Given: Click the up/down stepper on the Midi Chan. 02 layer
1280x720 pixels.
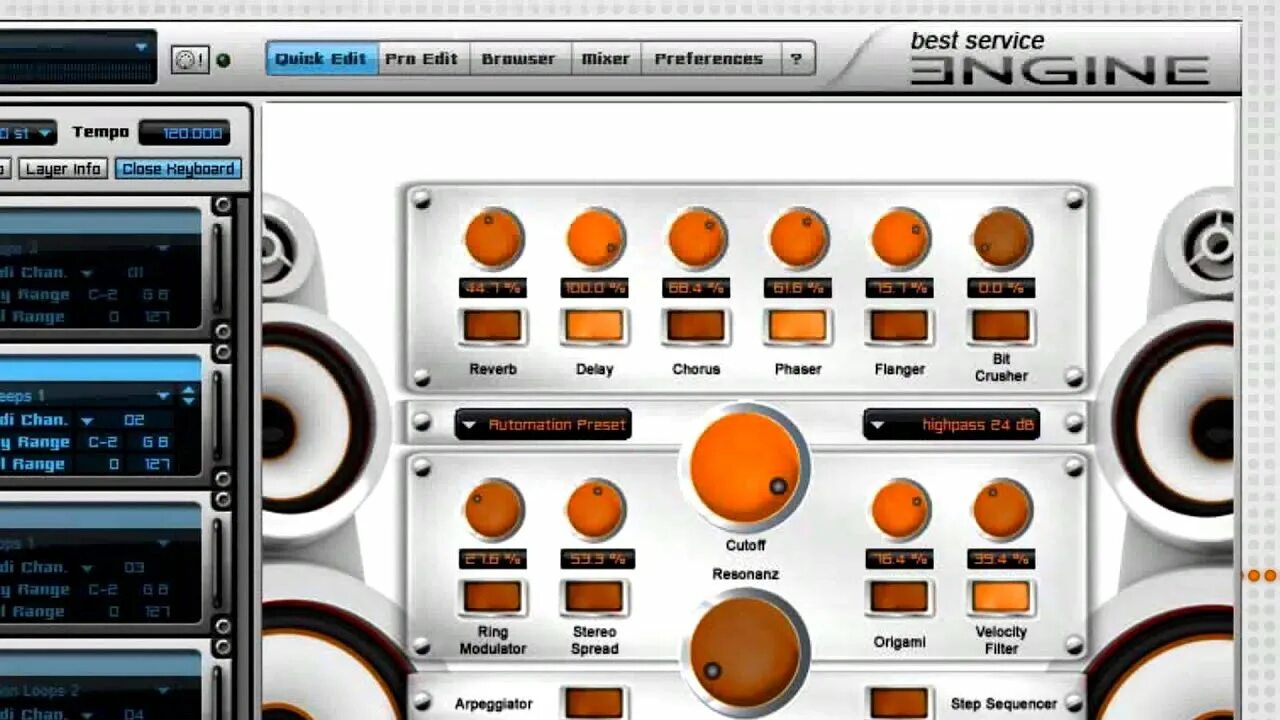Looking at the screenshot, I should click(x=189, y=396).
